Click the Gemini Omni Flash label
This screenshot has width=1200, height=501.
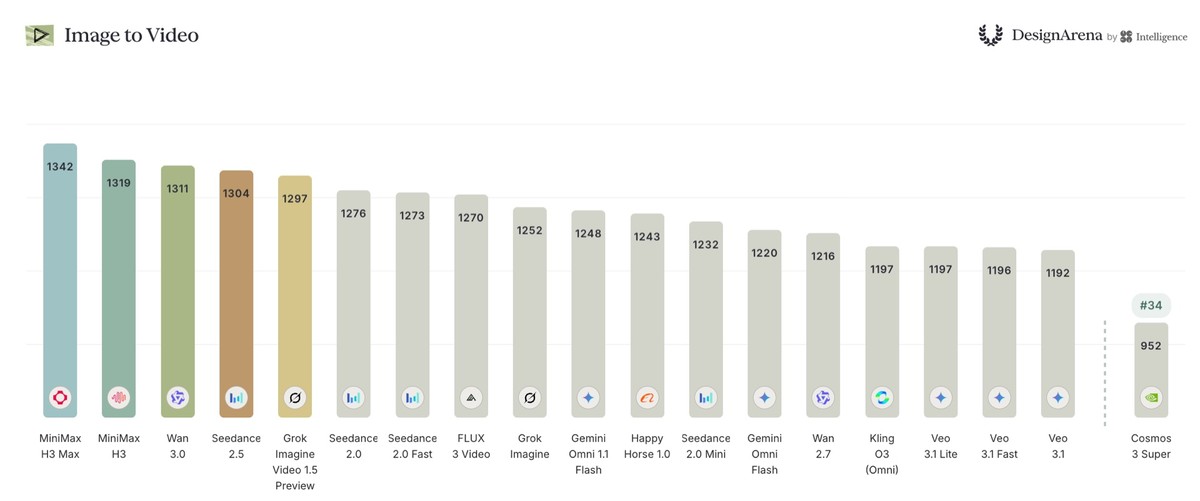764,454
